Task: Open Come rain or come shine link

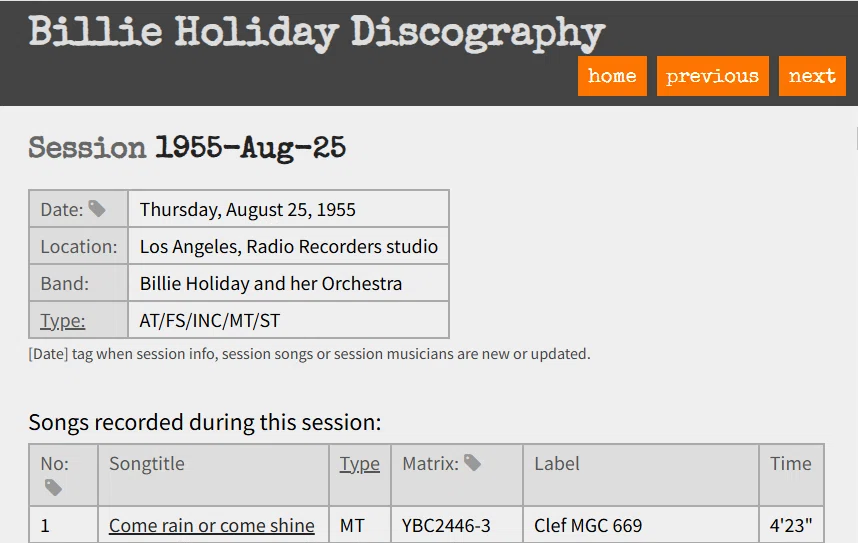Action: (212, 525)
